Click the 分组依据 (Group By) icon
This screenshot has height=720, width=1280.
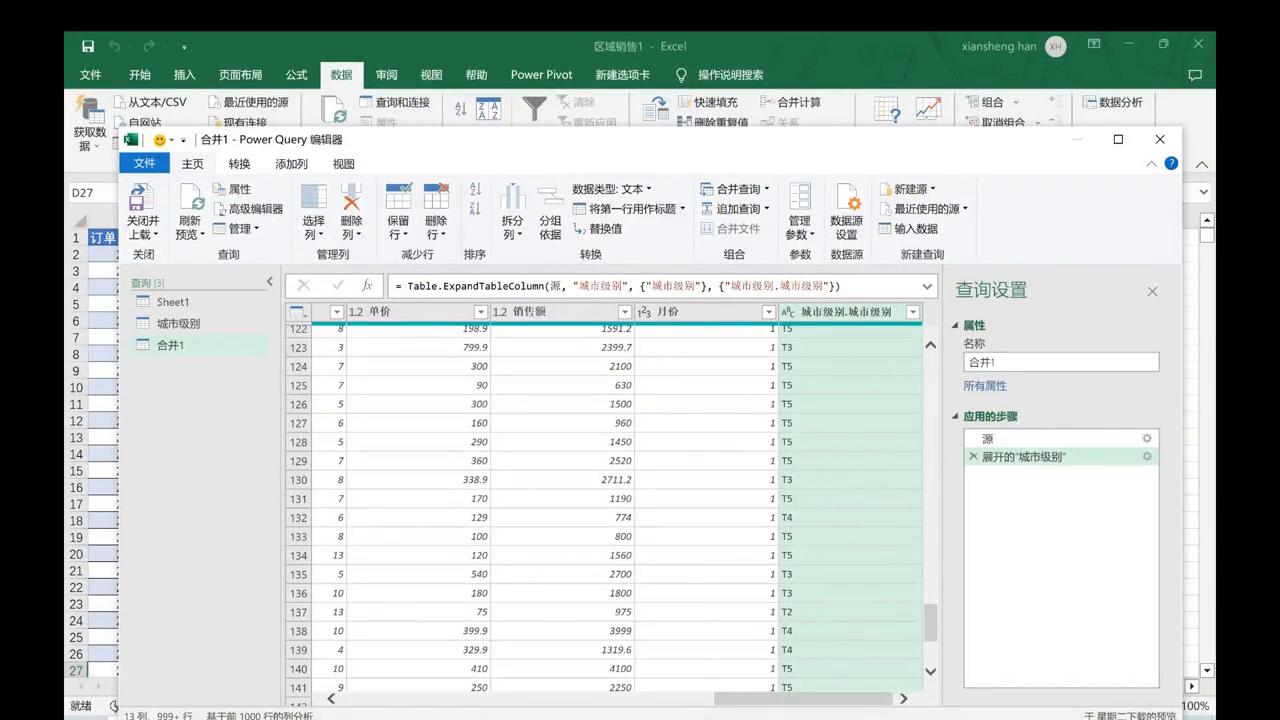(550, 197)
